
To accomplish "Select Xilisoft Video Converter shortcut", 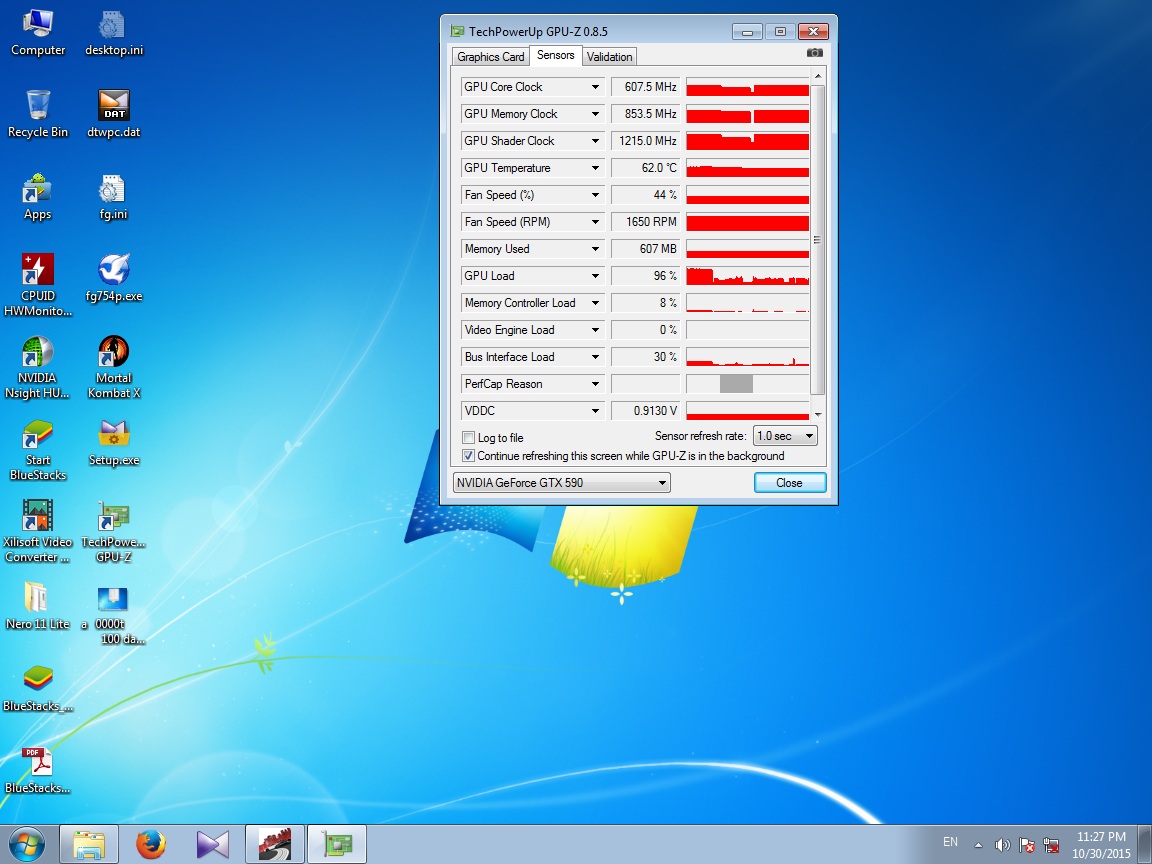I will point(37,531).
